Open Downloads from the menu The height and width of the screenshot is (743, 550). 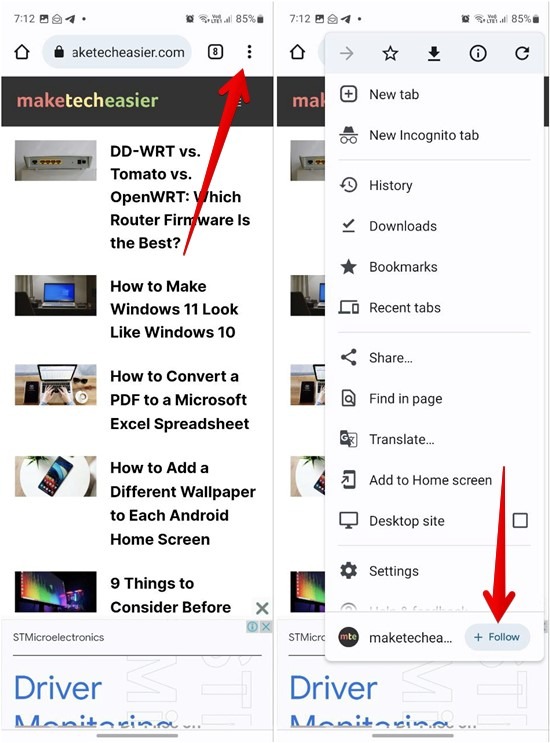434,226
